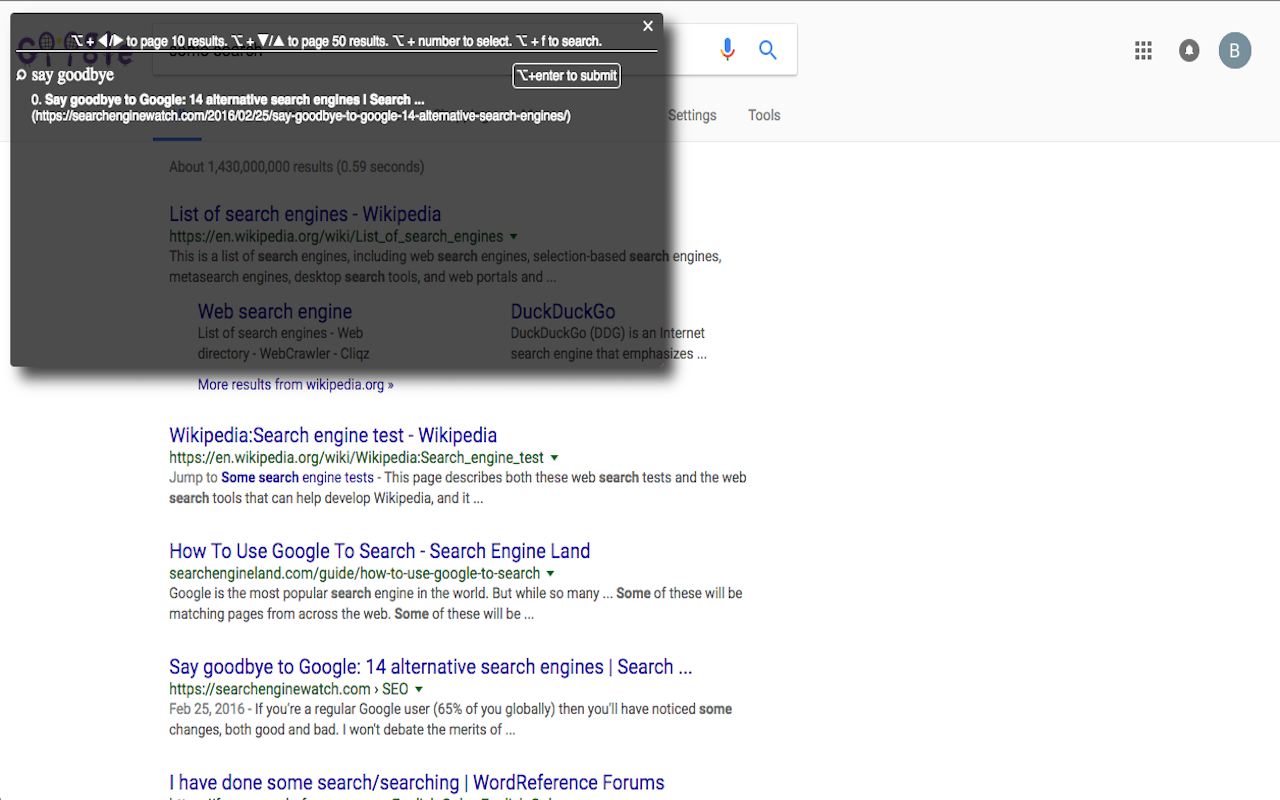Click the overlay keyboard shortcut hint text
1280x800 pixels.
336,41
